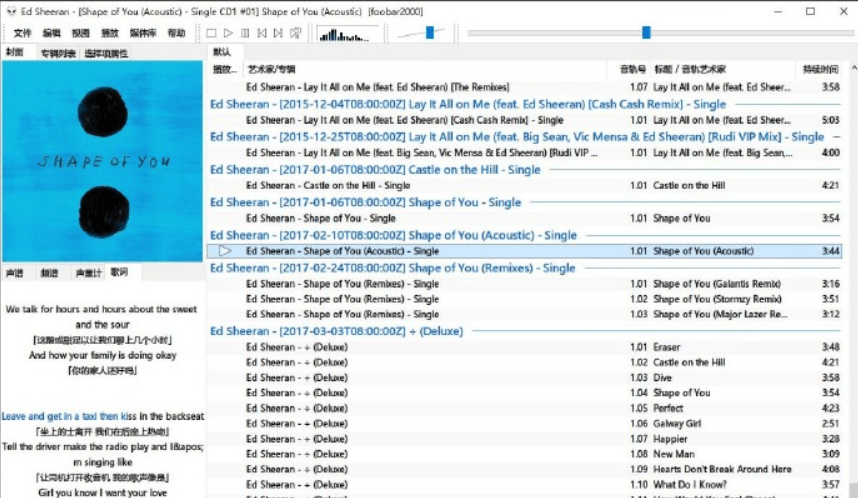Select the New Man track
Screen dimensions: 858x498
(525, 454)
